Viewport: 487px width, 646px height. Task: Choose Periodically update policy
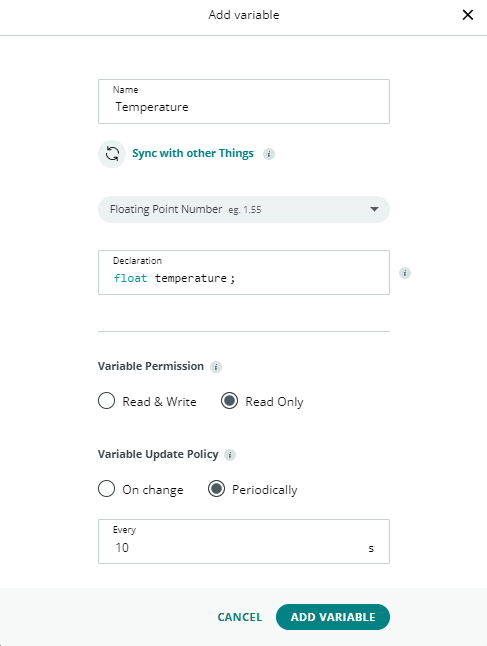(216, 489)
